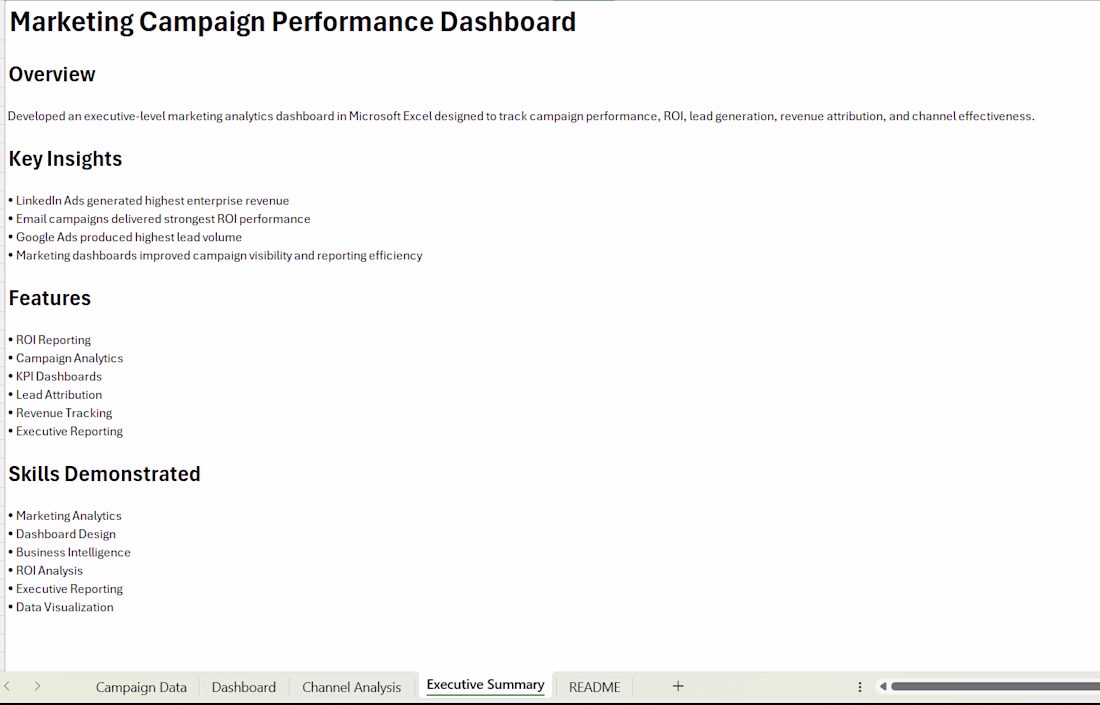Select the Key Insights heading cell
Viewport: 1100px width, 705px height.
(65, 159)
